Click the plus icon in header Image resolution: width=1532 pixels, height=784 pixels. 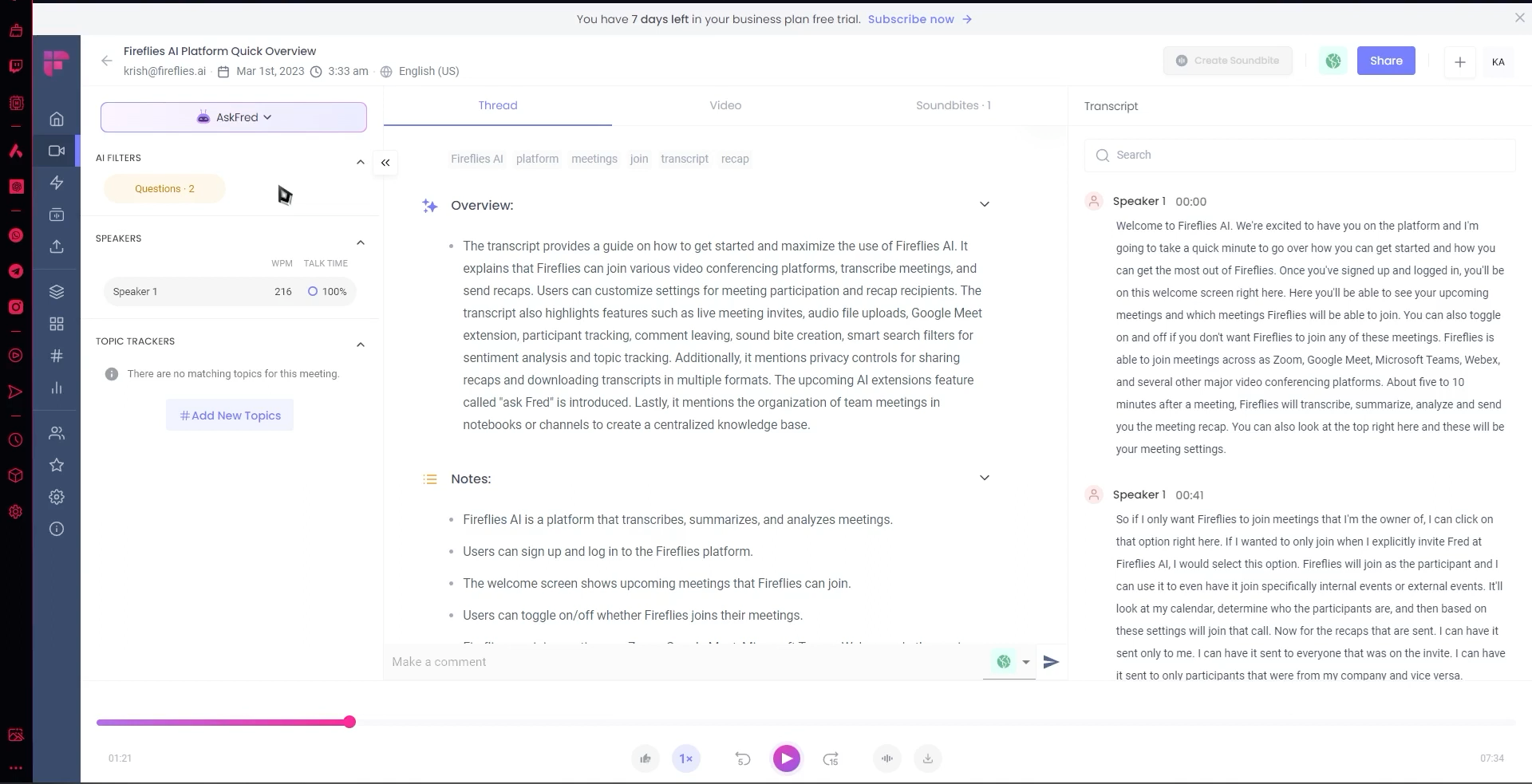(1460, 61)
